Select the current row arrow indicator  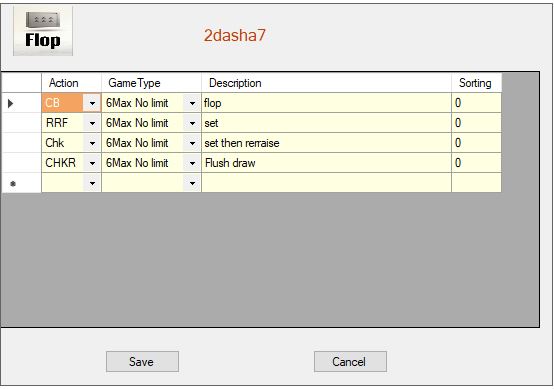[x=11, y=103]
